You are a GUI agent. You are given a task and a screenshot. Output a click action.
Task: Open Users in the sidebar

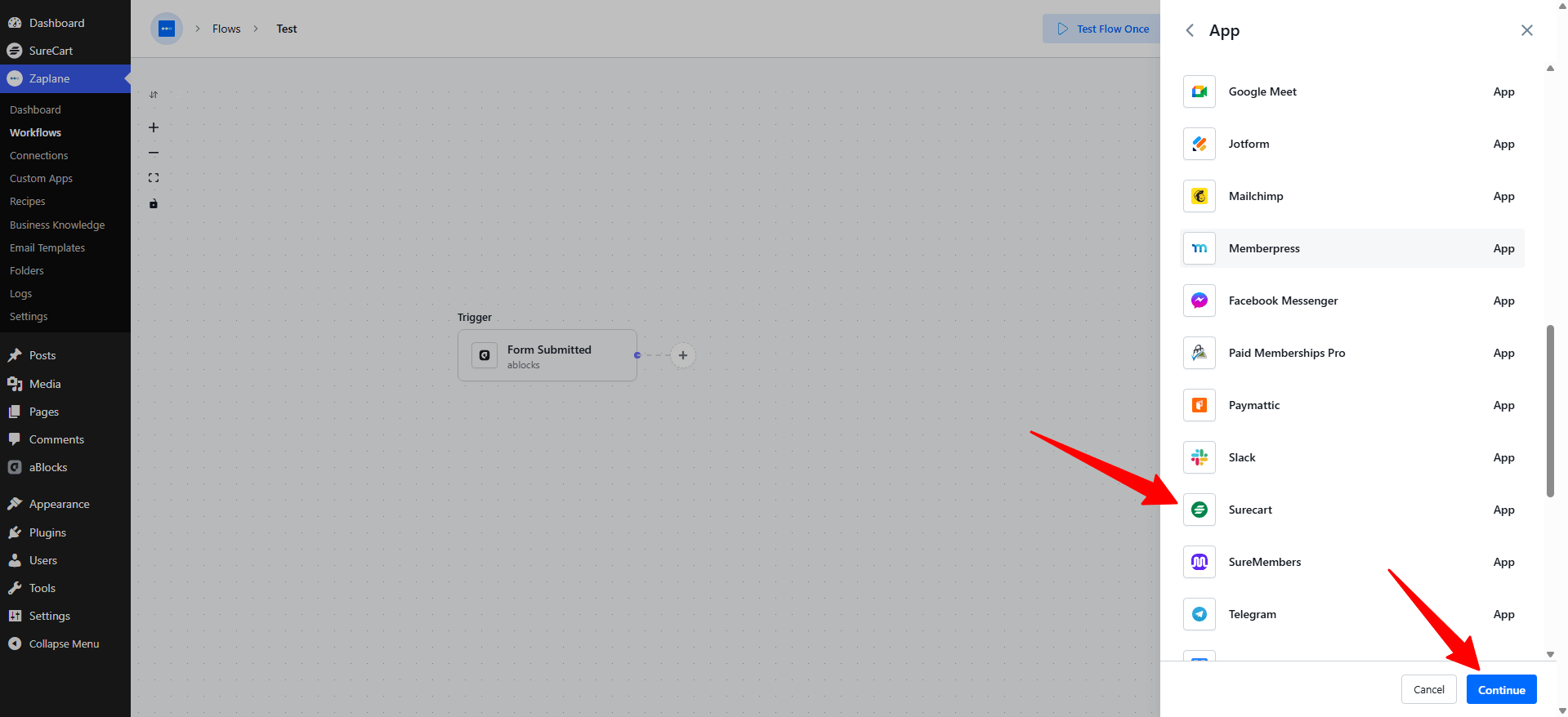[x=65, y=560]
